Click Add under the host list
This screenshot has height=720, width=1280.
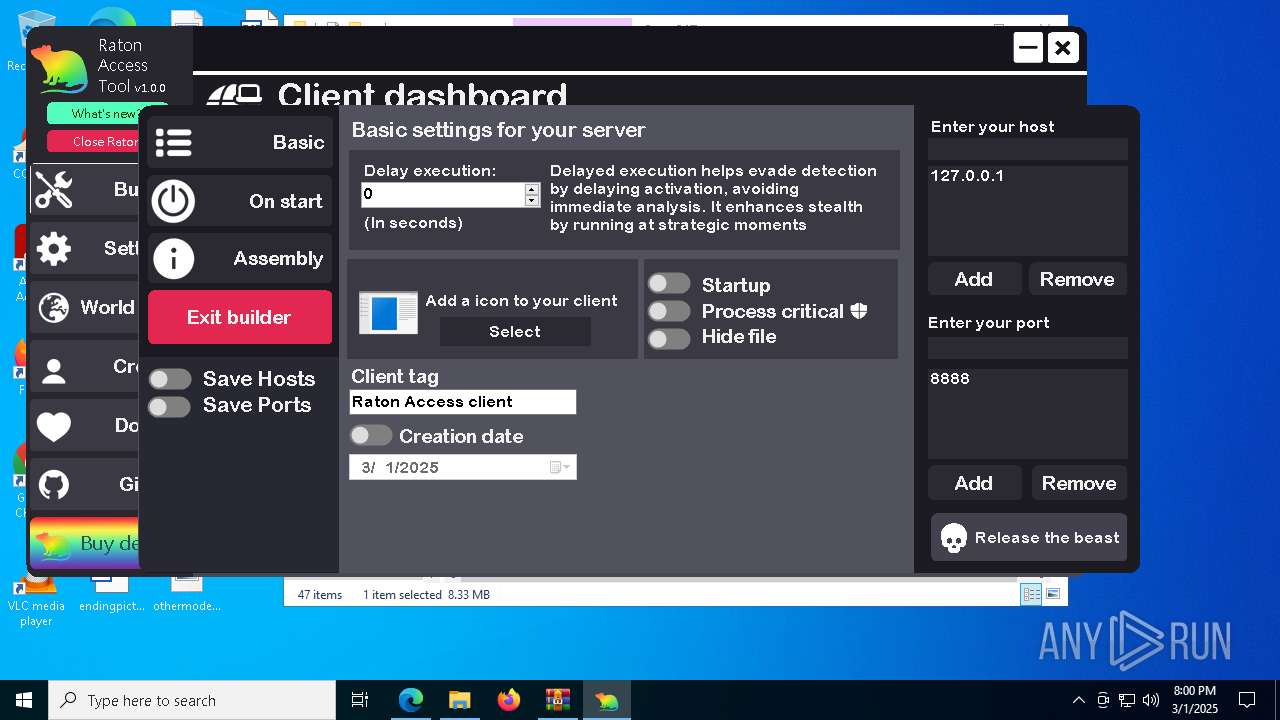[x=974, y=279]
